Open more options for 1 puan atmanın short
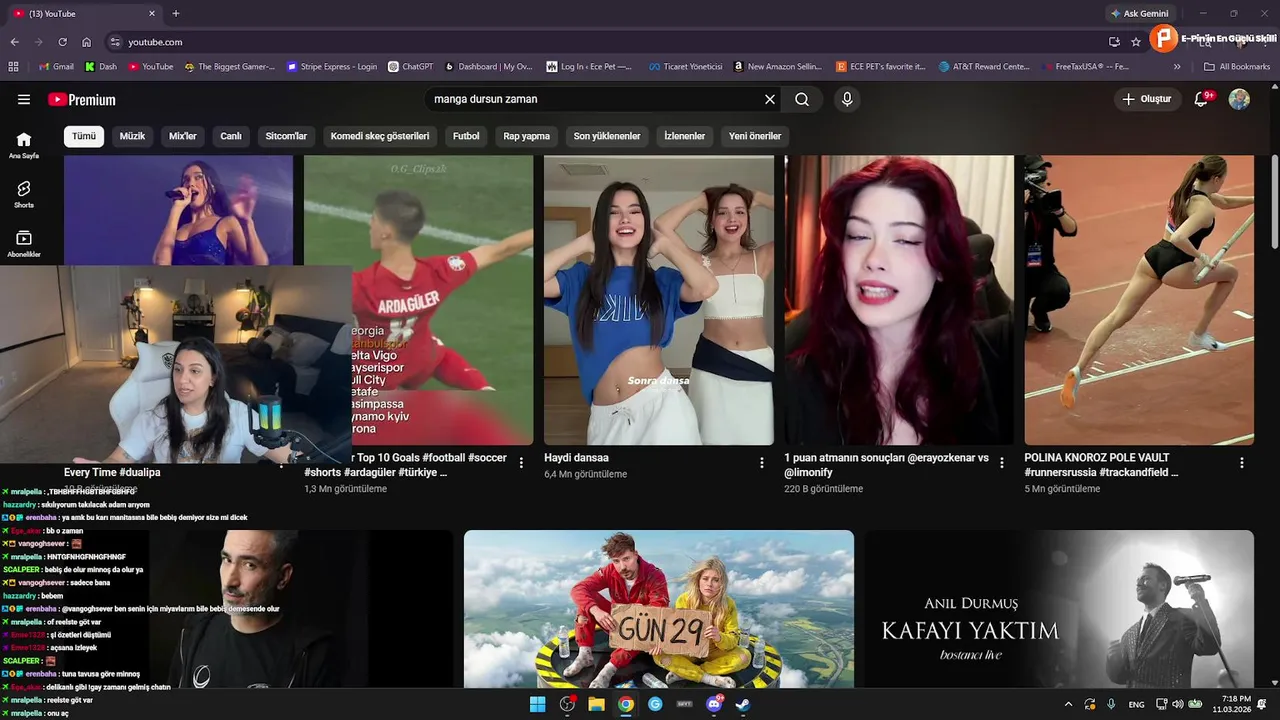 point(1002,463)
